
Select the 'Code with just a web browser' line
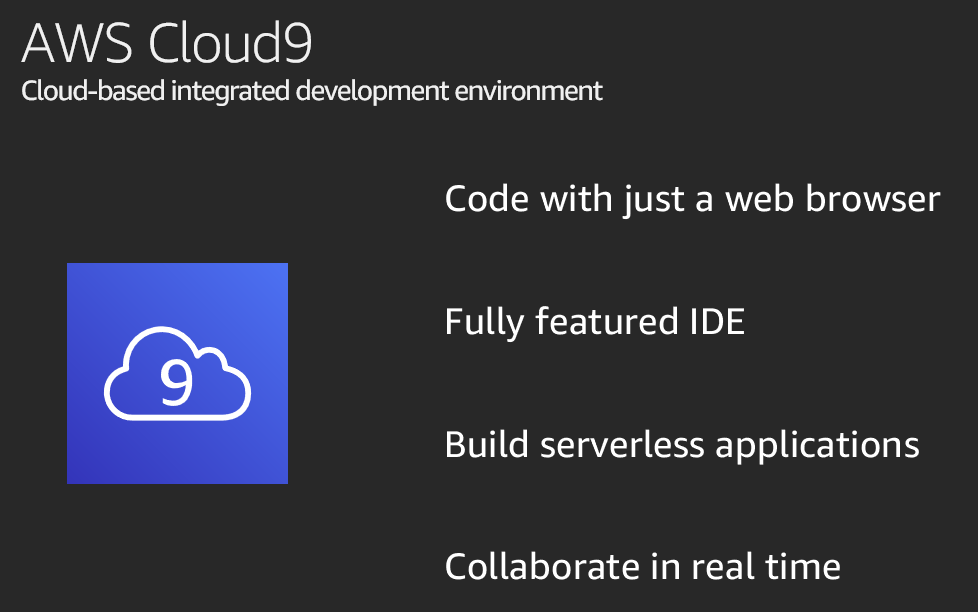(692, 200)
